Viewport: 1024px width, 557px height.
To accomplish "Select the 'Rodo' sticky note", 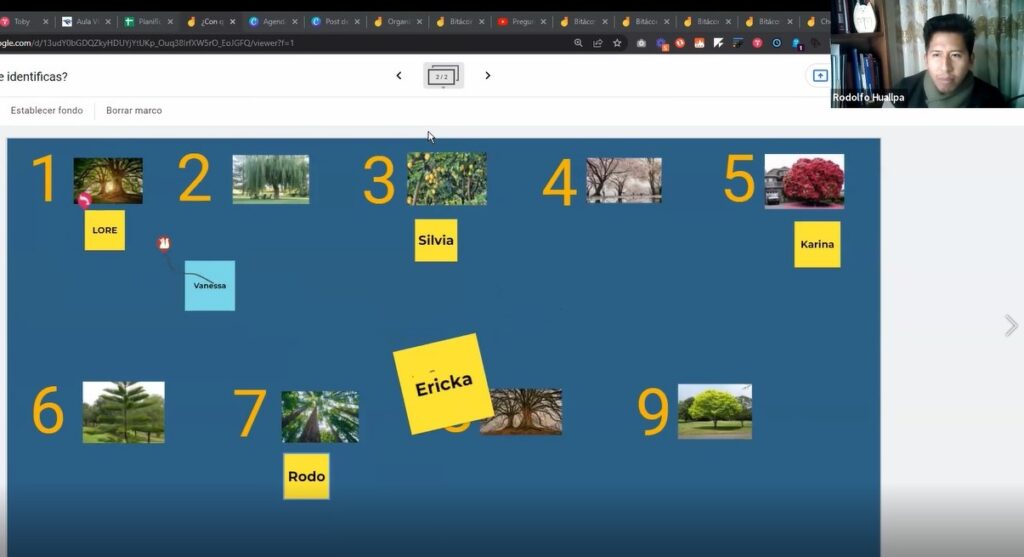I will [306, 476].
